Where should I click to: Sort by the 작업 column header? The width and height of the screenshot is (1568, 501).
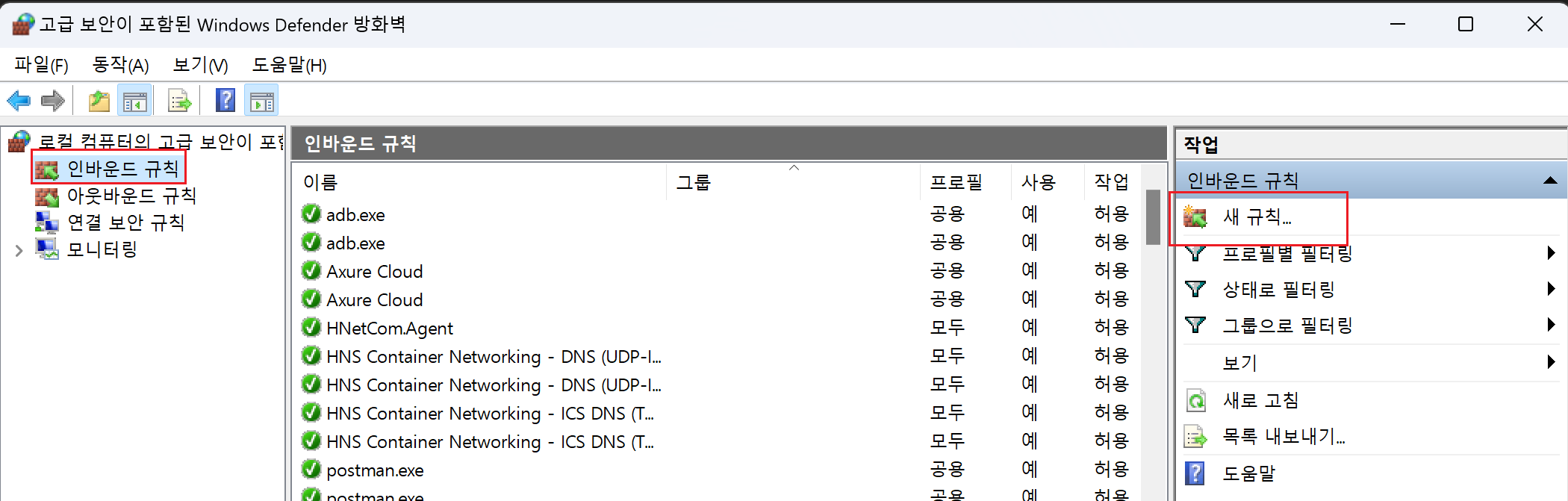coord(1113,182)
